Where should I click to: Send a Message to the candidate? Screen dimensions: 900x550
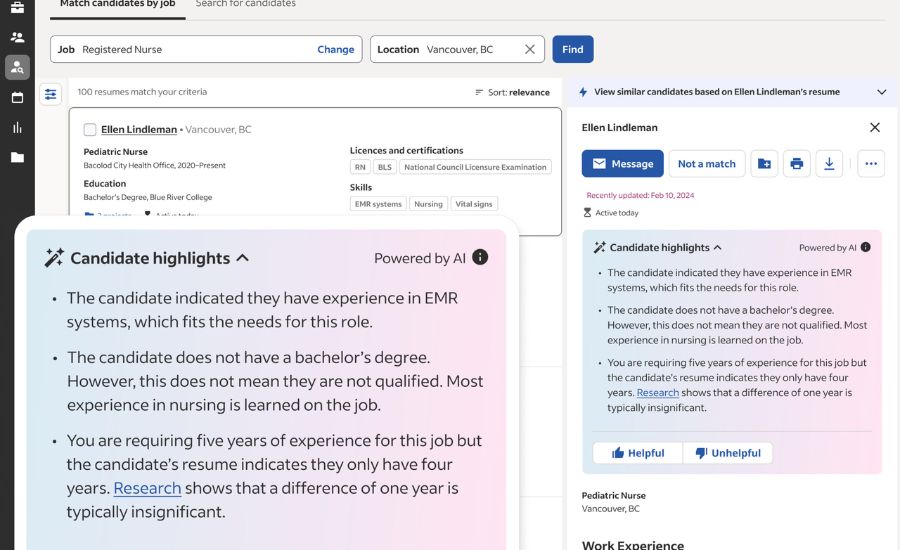point(623,164)
